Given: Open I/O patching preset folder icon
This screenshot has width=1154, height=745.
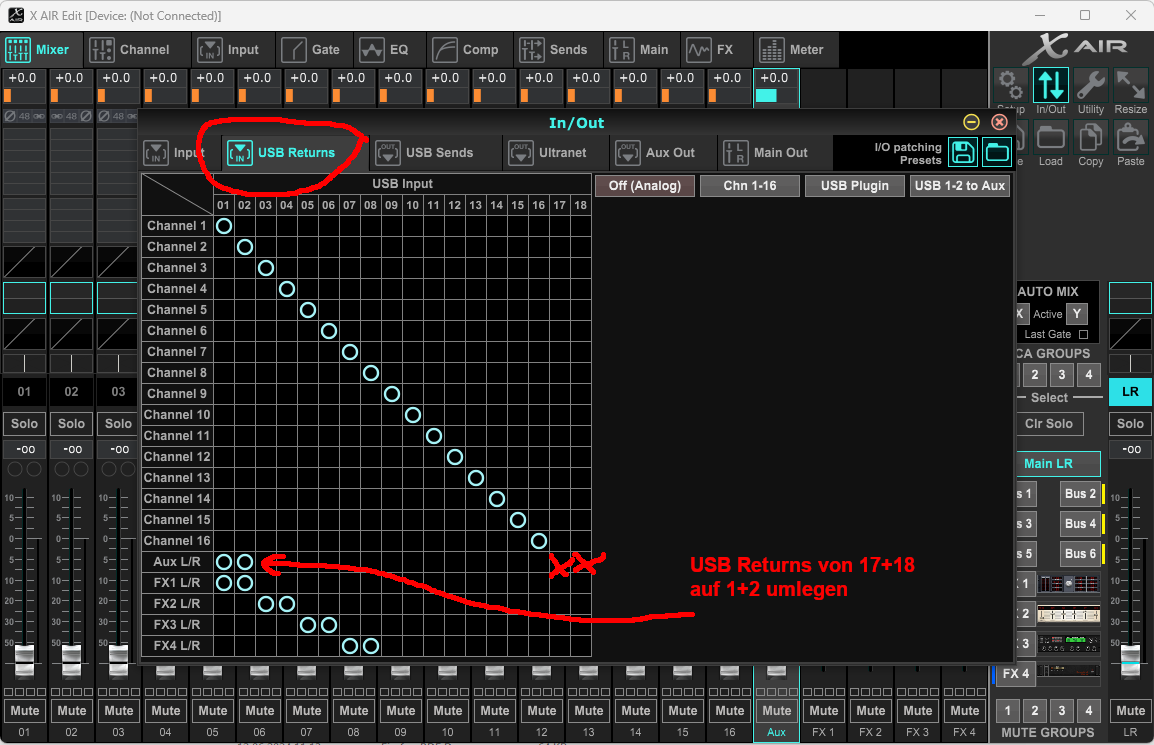Looking at the screenshot, I should [997, 152].
